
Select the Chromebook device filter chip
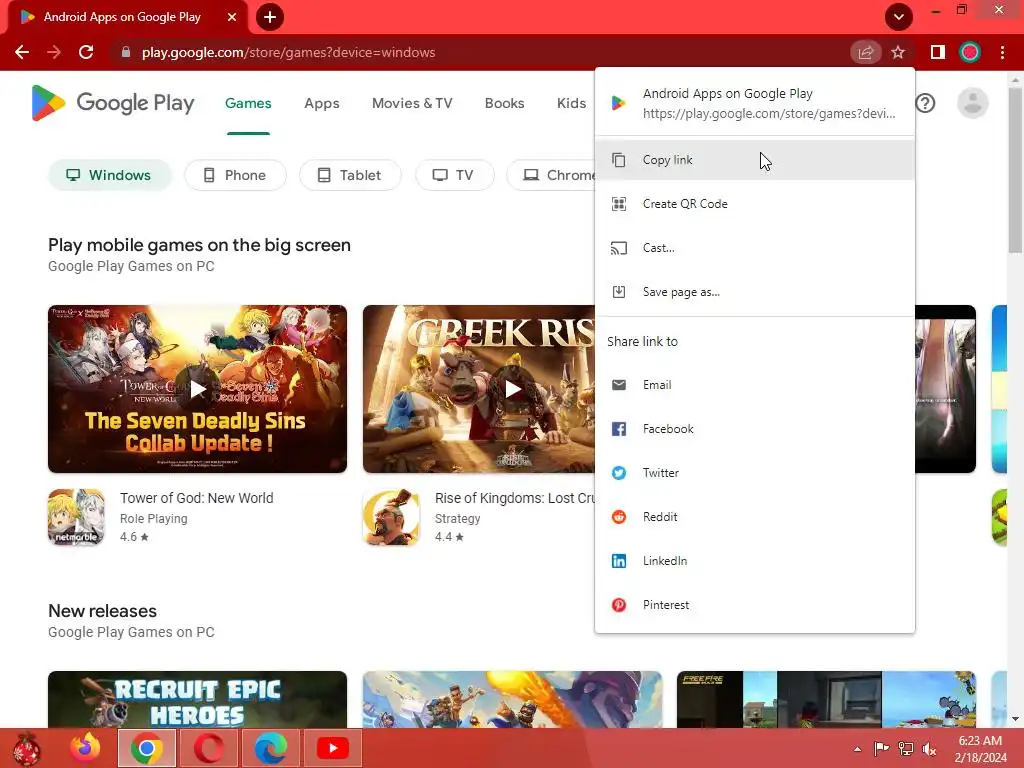[x=552, y=175]
